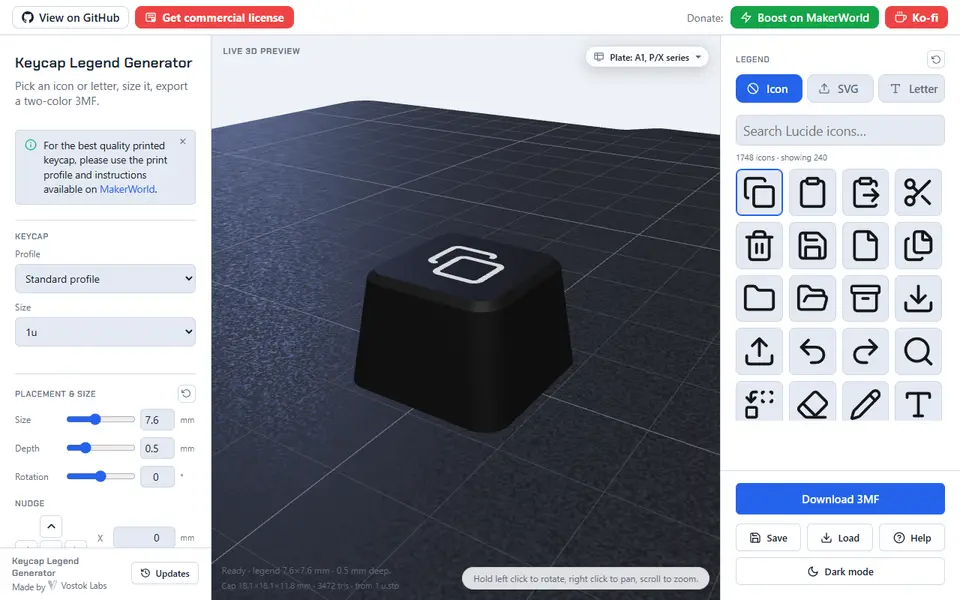
Task: Adjust the legend Depth slider
Action: click(x=100, y=448)
